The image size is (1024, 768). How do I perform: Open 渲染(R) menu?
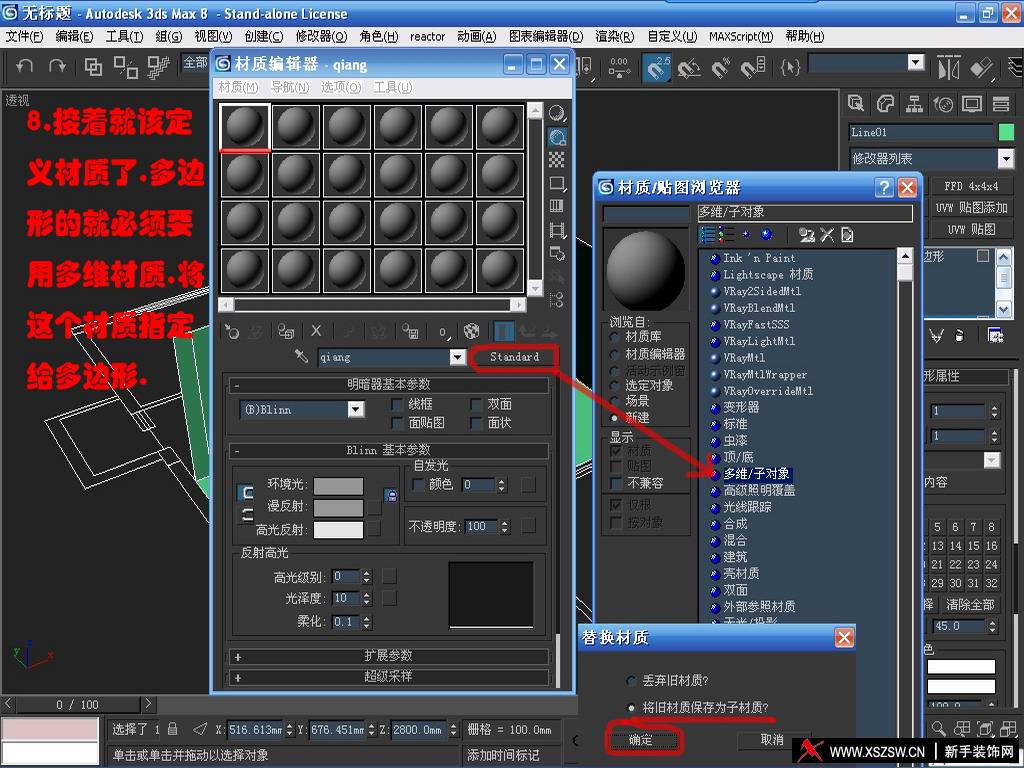click(615, 37)
